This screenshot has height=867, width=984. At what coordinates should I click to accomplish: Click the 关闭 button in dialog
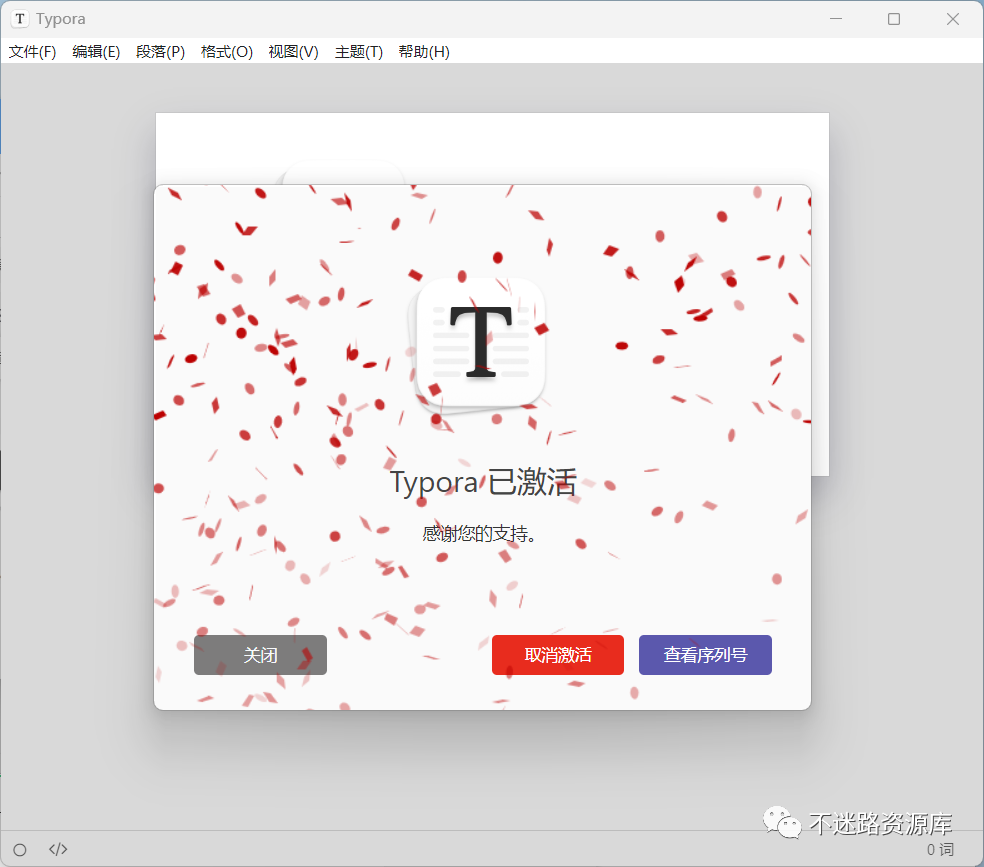tap(260, 655)
